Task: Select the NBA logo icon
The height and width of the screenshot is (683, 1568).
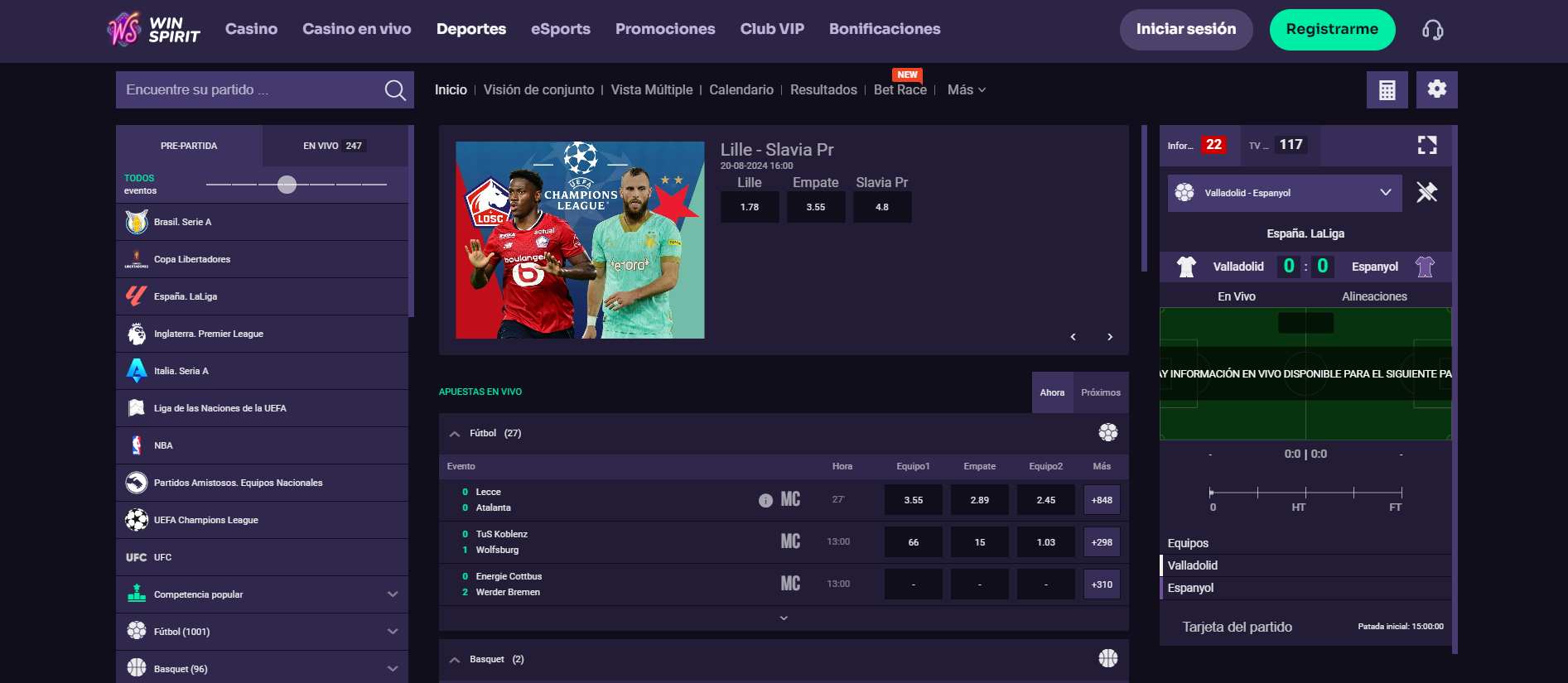Action: [137, 445]
